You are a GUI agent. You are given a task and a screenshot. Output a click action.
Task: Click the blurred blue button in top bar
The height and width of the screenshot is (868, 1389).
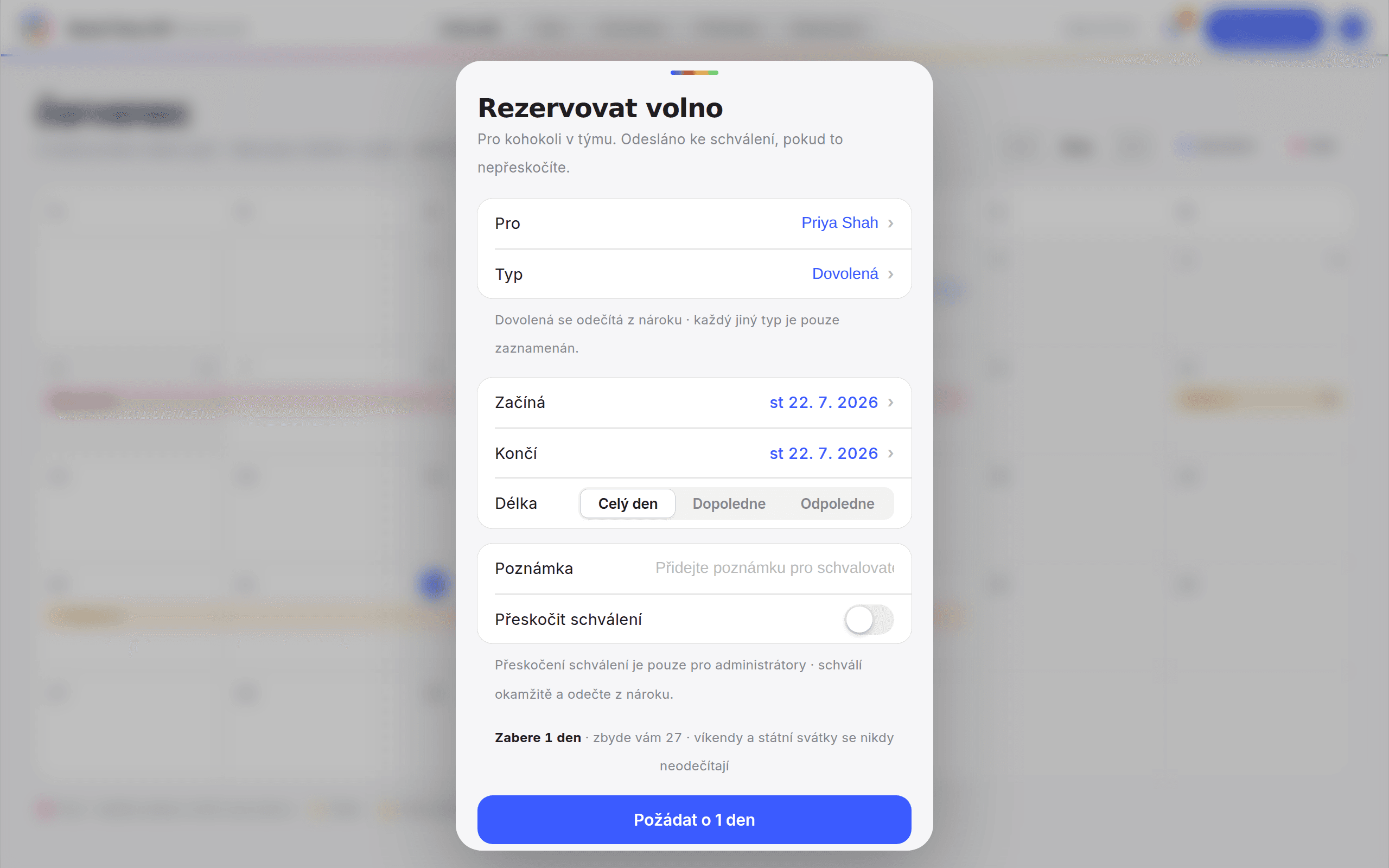coord(1263,28)
